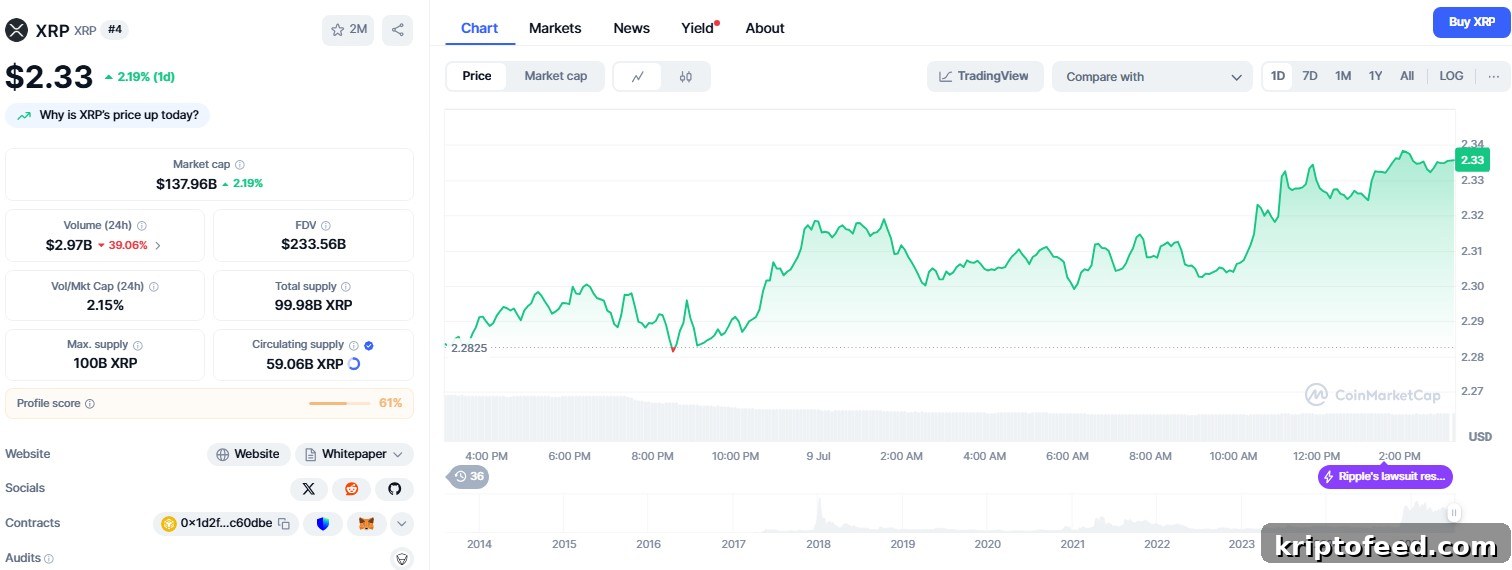Set chart range to 7D
The image size is (1512, 570).
[1310, 76]
